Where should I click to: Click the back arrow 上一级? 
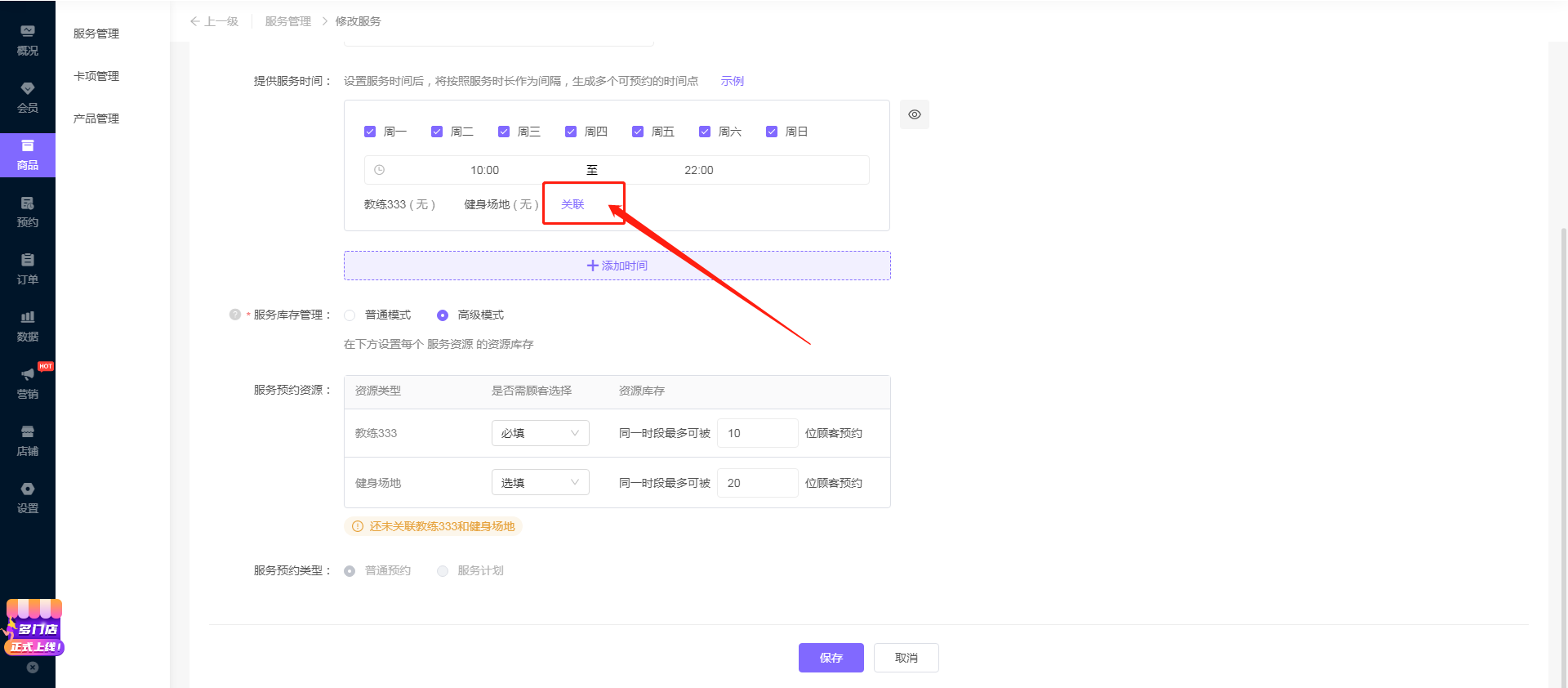point(214,21)
